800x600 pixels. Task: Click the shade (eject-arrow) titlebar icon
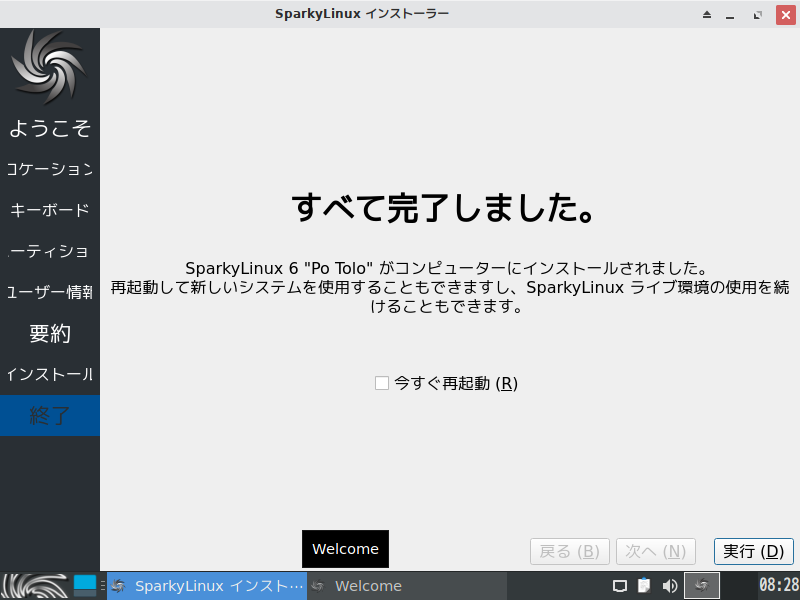click(707, 15)
